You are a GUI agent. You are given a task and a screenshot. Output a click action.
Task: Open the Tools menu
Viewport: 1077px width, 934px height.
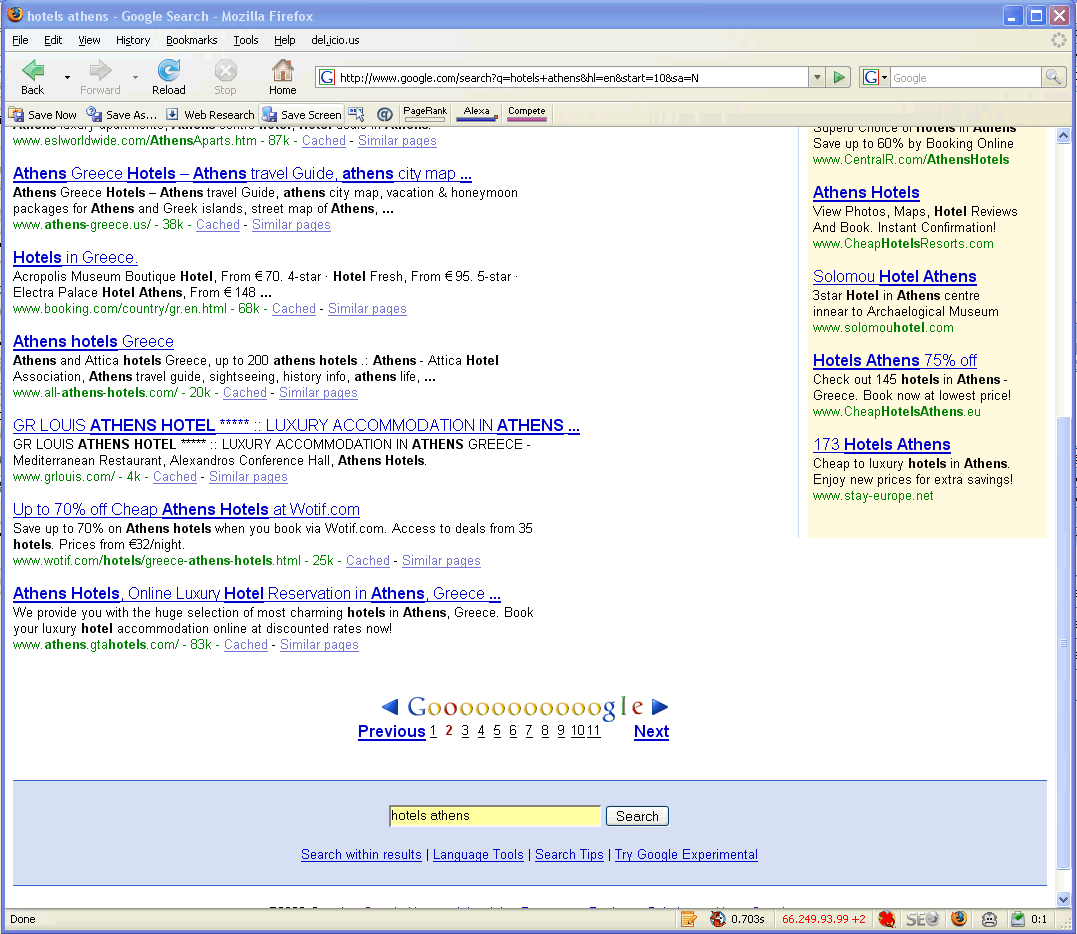[246, 40]
